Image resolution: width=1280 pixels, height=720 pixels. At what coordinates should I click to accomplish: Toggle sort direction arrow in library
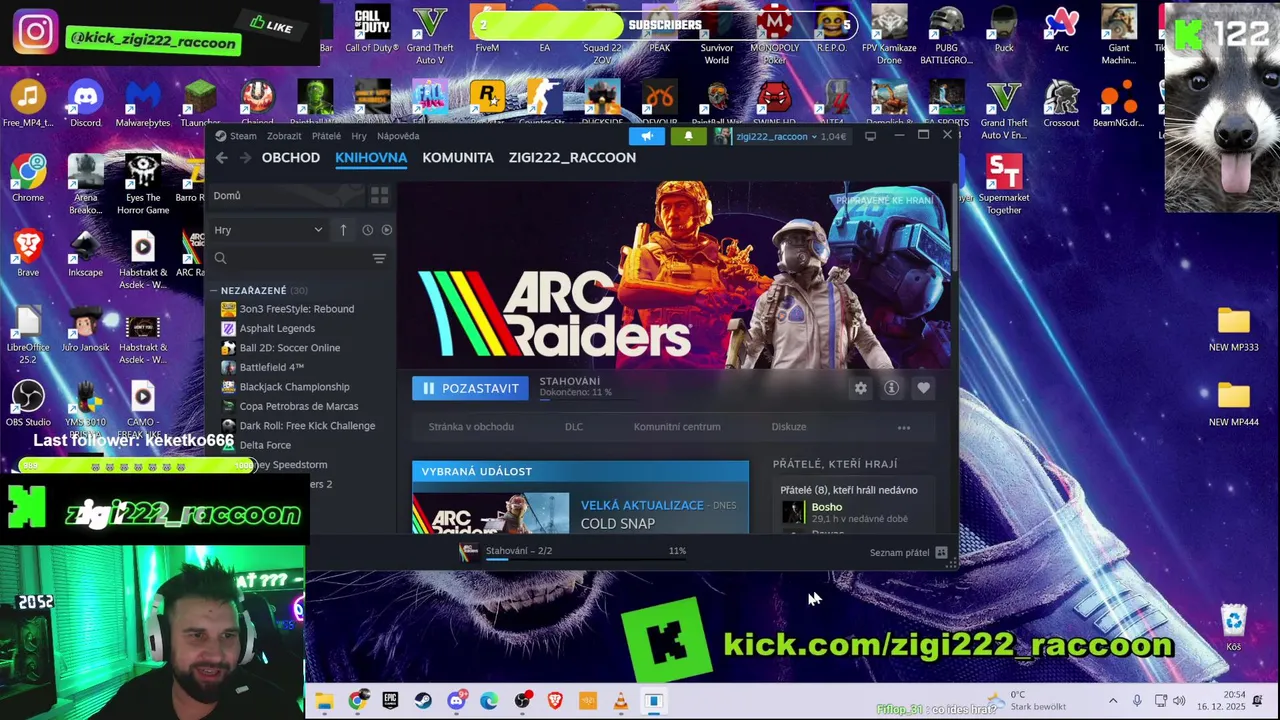[x=343, y=230]
